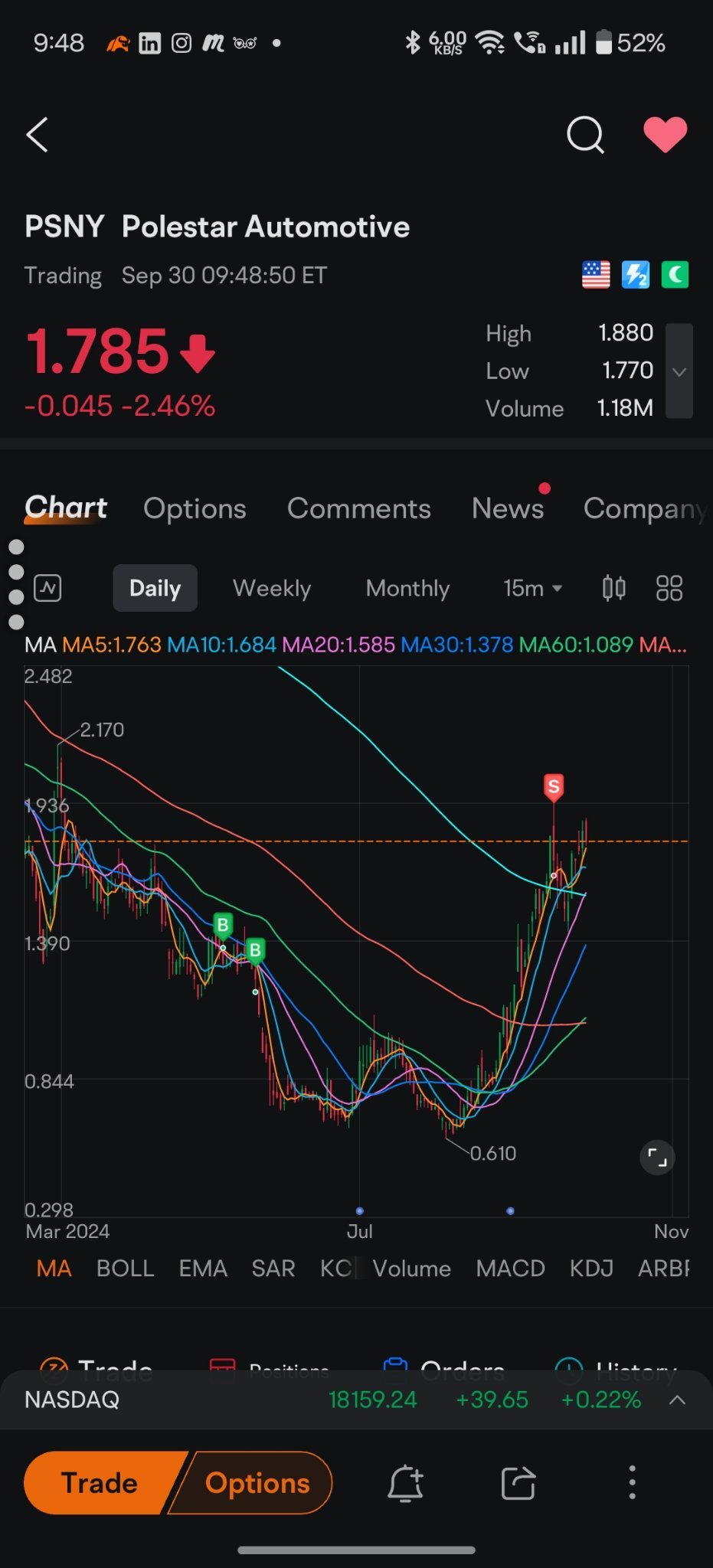Tap the LinkedIn notification icon

(x=149, y=43)
